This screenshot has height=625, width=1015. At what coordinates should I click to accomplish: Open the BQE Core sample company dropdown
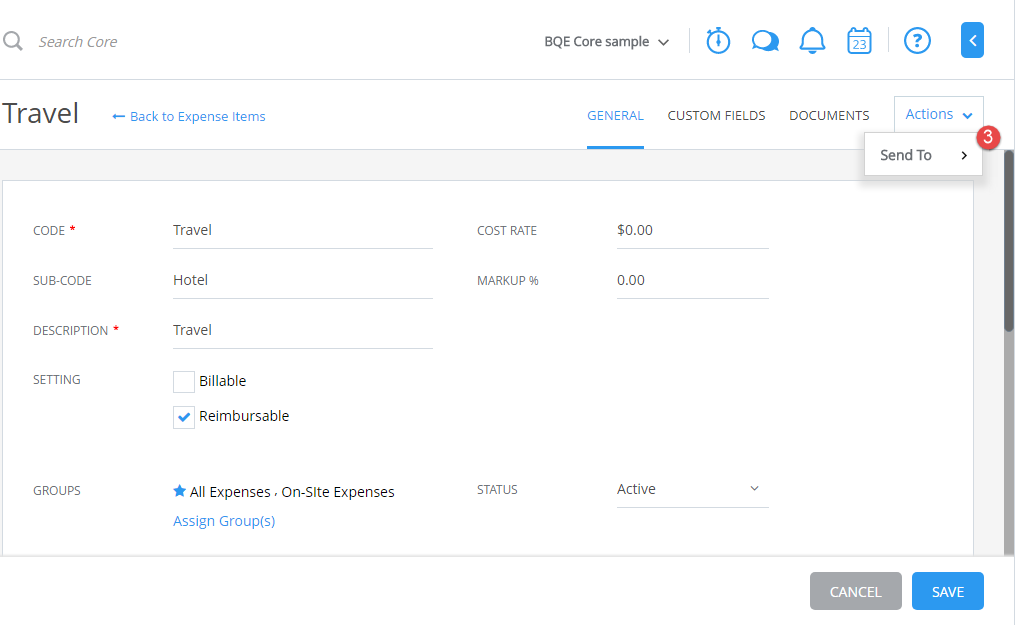pos(606,42)
